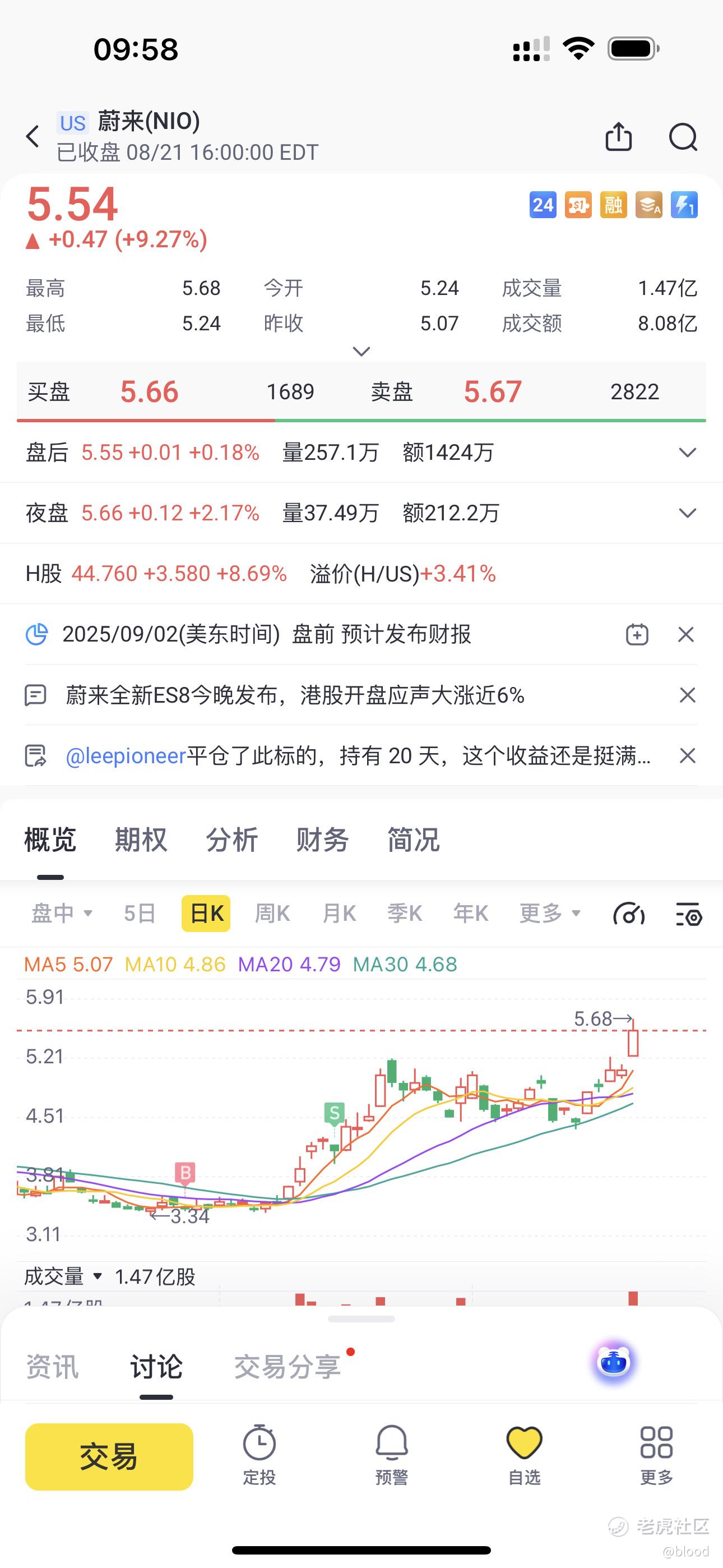This screenshot has width=723, height=1568.
Task: Switch to the 概览 tab
Action: pos(50,840)
